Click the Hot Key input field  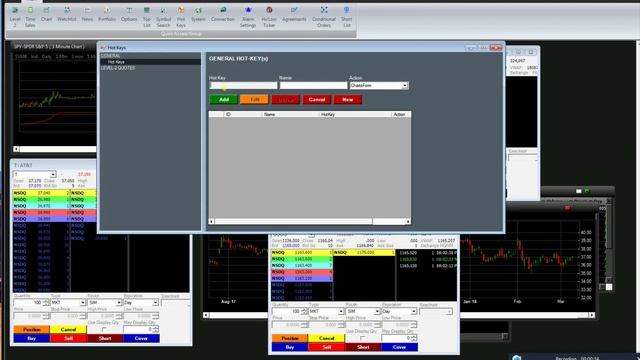[x=243, y=85]
